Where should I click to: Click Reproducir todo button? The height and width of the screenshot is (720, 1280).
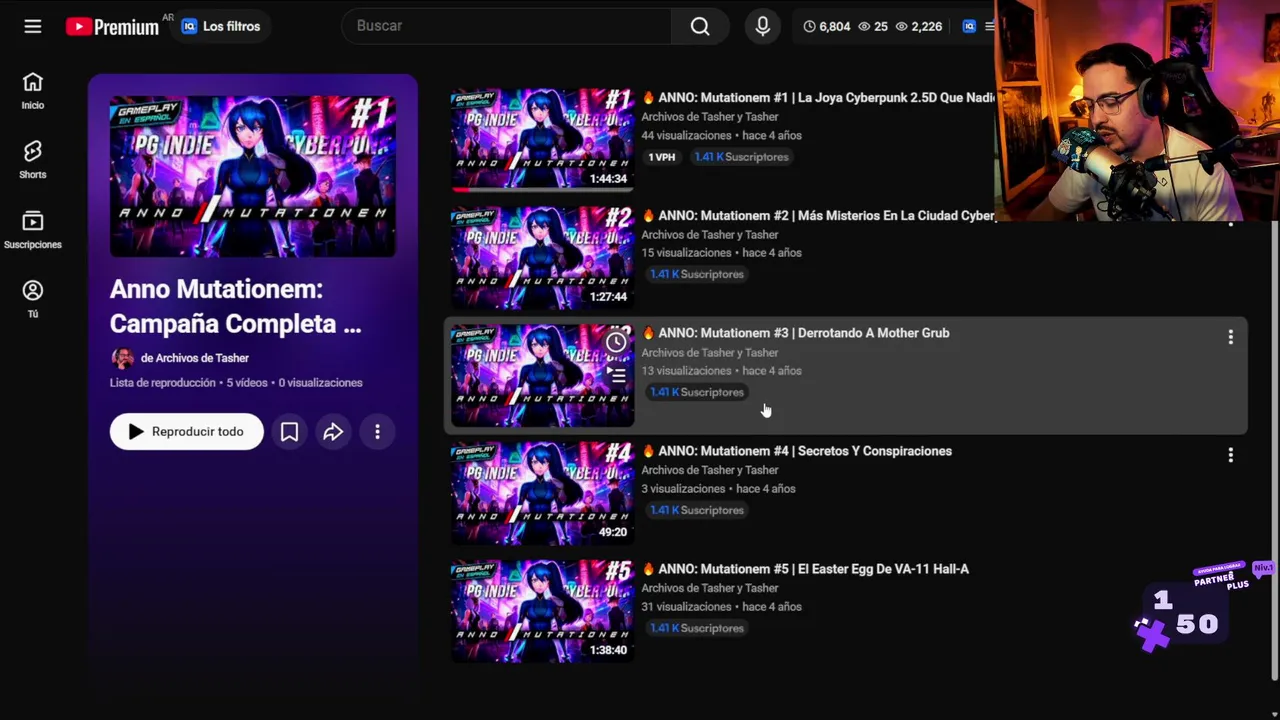[187, 432]
